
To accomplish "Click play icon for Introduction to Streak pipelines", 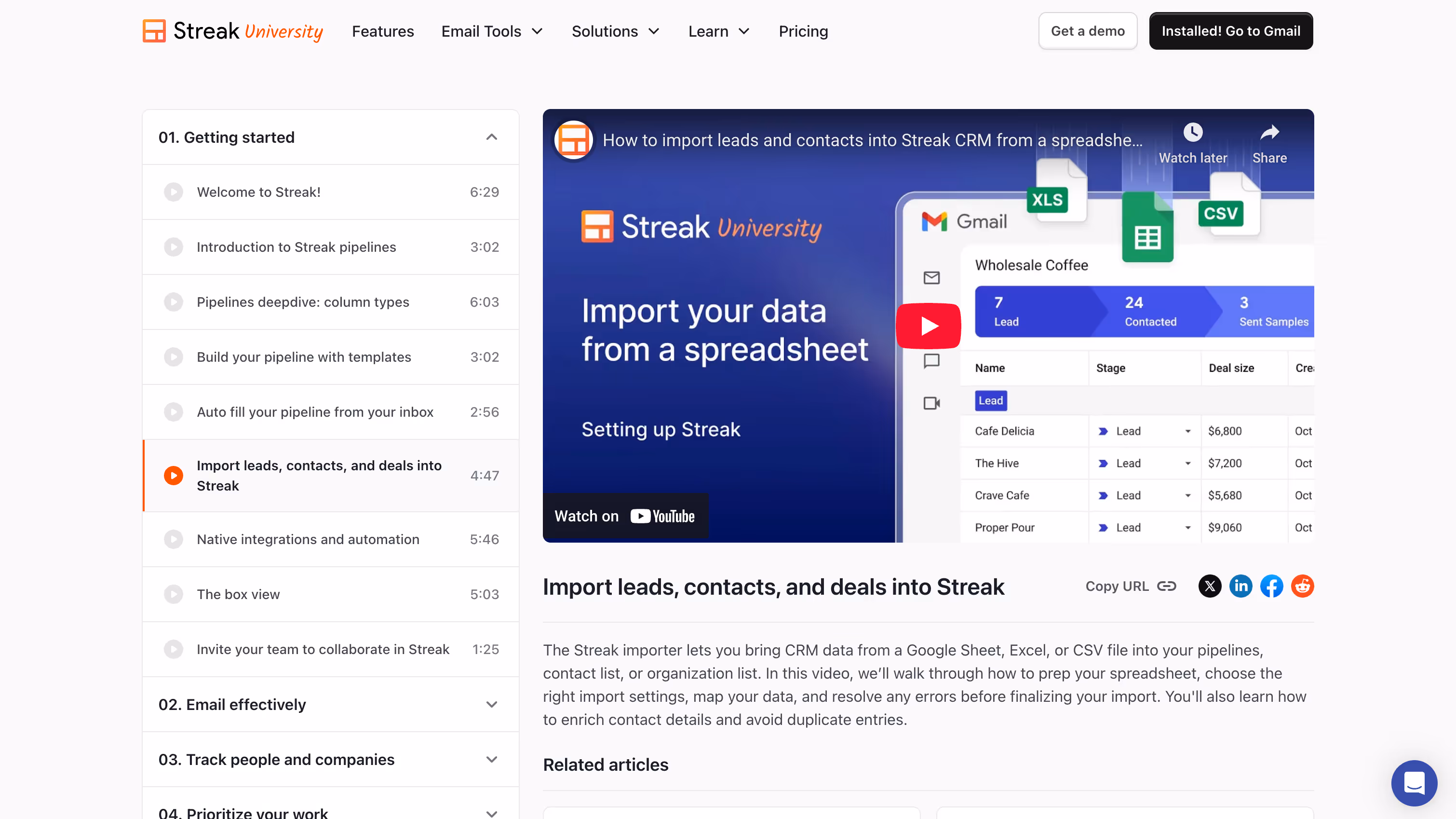I will pos(174,246).
